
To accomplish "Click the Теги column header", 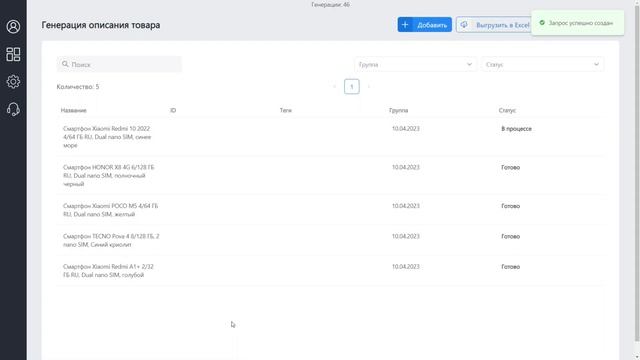I will coord(286,111).
